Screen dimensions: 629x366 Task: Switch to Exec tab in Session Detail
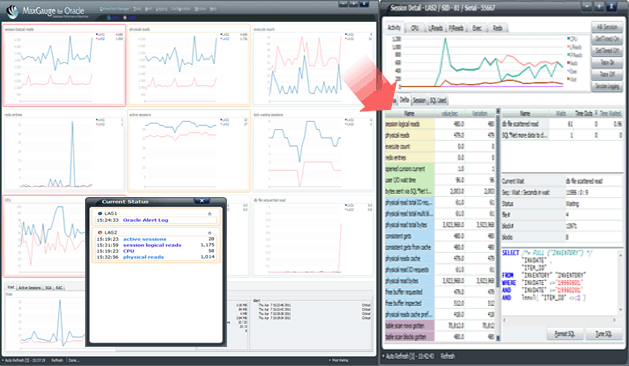(x=477, y=28)
